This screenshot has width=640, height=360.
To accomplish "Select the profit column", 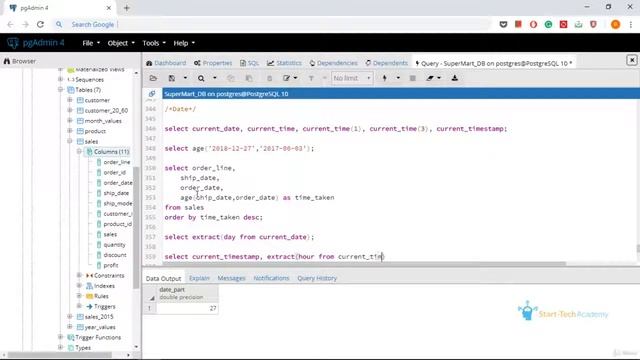I will click(111, 265).
